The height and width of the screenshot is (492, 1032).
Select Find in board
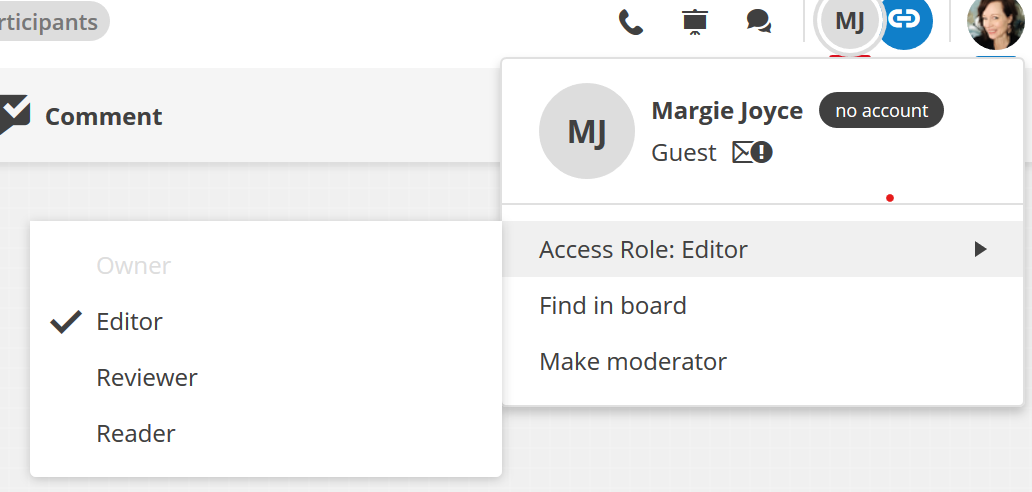click(613, 306)
